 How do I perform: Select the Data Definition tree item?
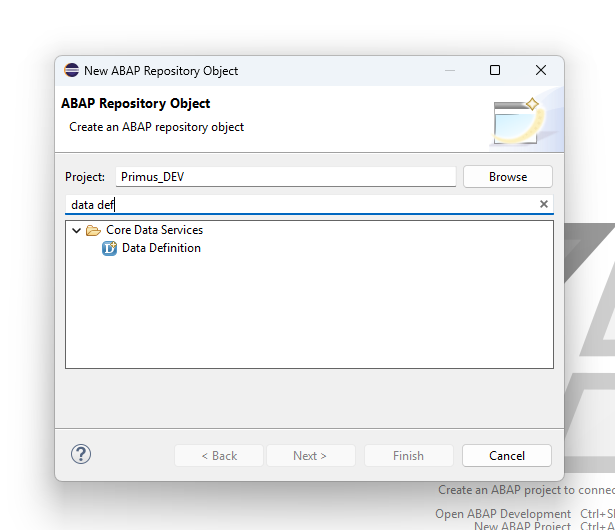click(161, 248)
